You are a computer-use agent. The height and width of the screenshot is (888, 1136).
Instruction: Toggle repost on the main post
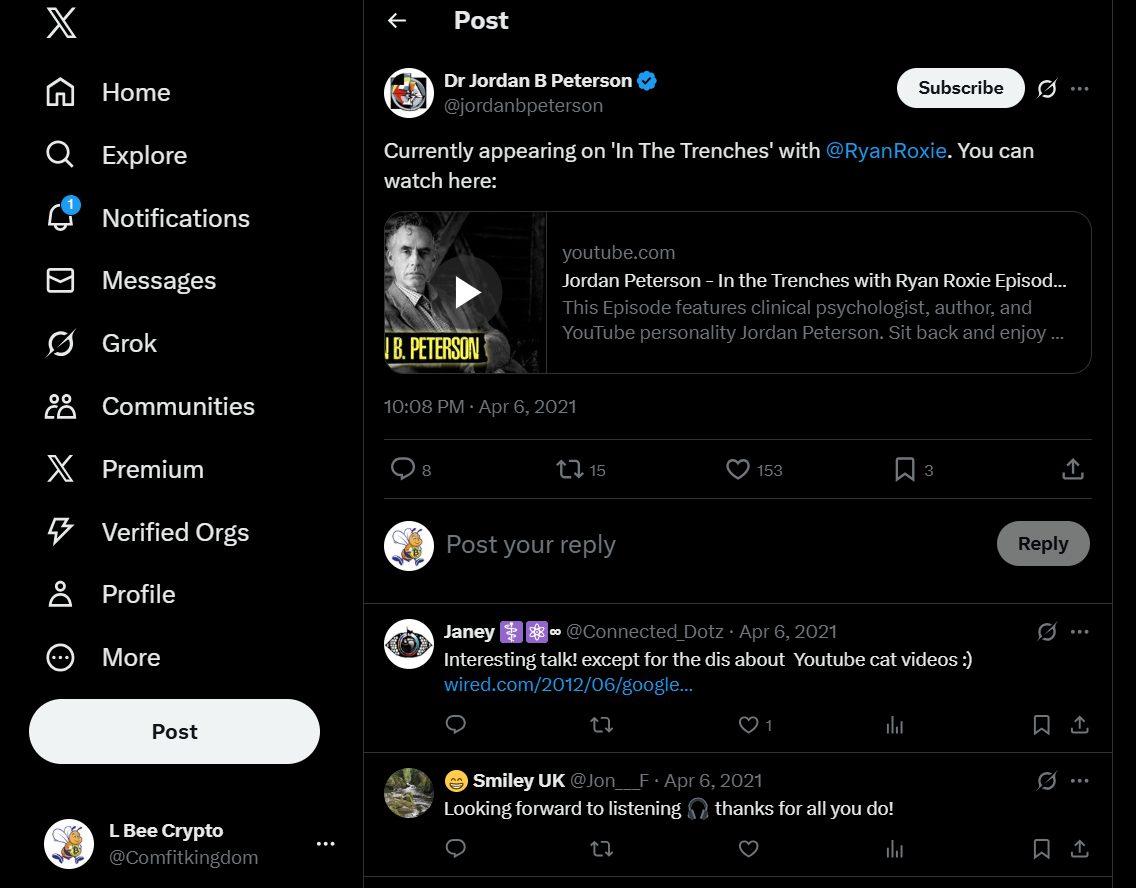(570, 469)
